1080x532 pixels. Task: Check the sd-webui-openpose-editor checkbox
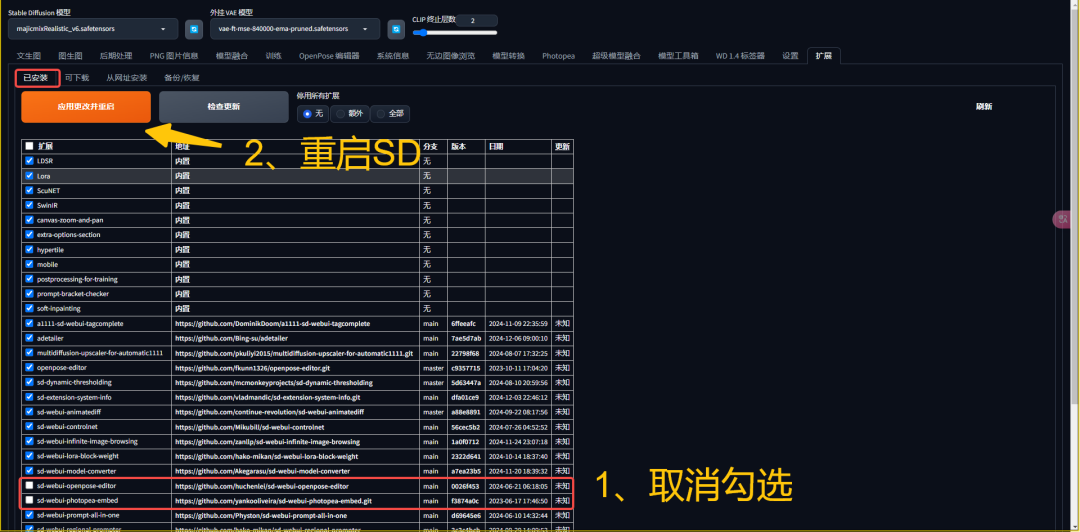click(29, 485)
